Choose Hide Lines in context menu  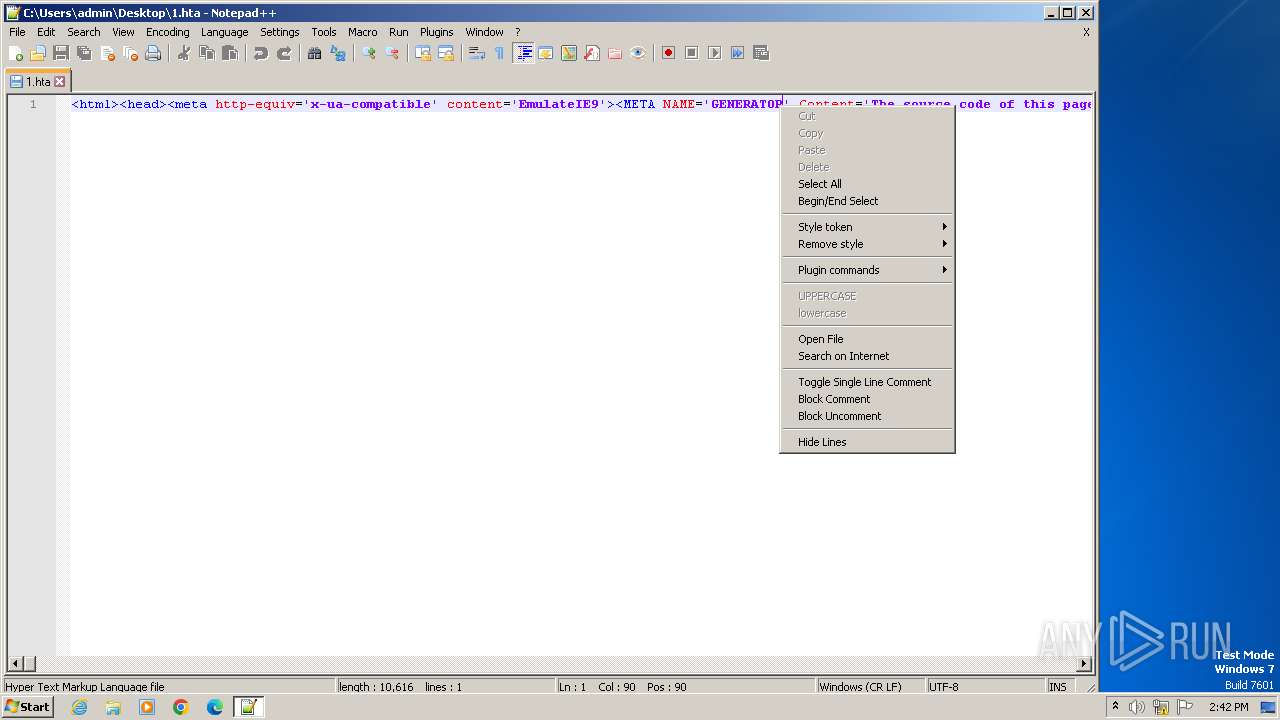[867, 442]
